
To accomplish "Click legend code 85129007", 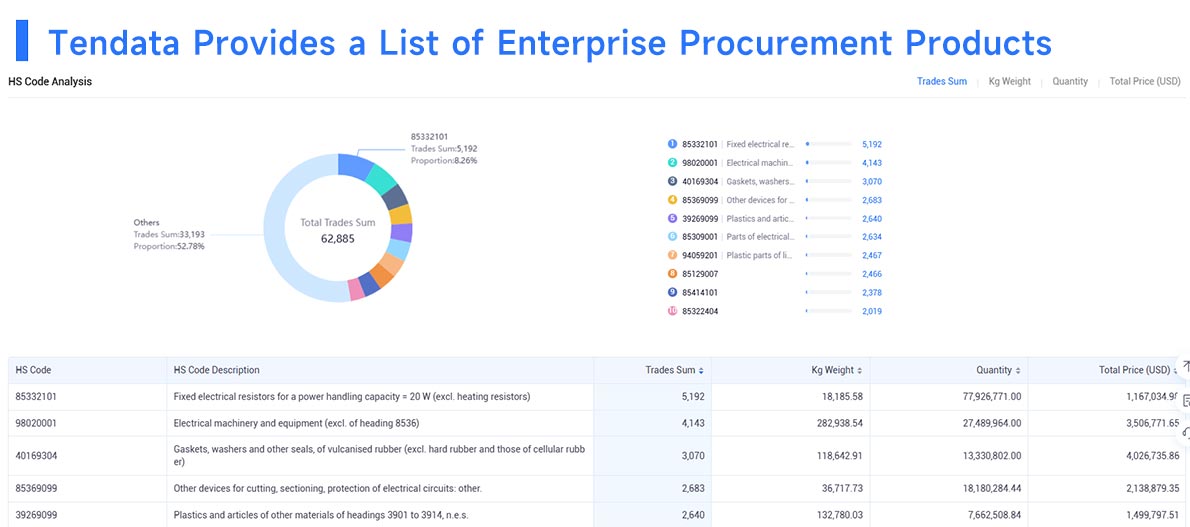I will pyautogui.click(x=700, y=273).
